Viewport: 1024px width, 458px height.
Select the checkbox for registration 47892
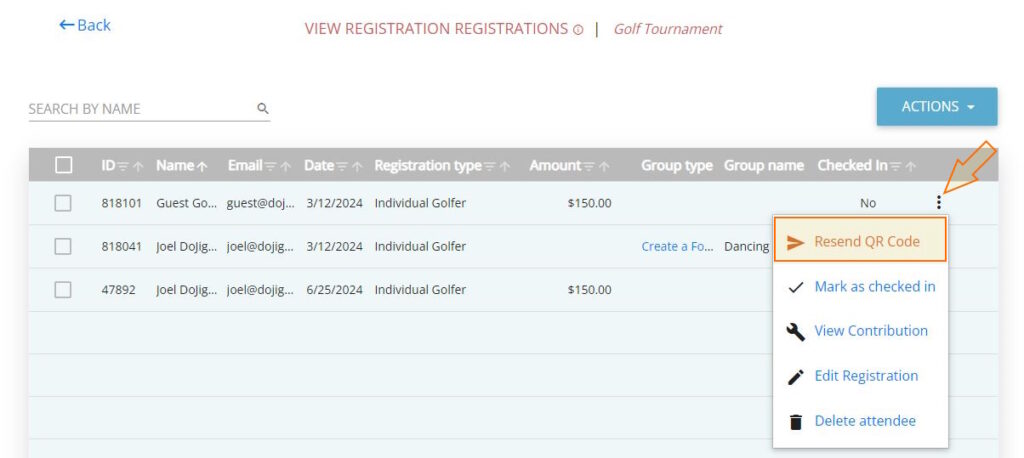pyautogui.click(x=63, y=289)
